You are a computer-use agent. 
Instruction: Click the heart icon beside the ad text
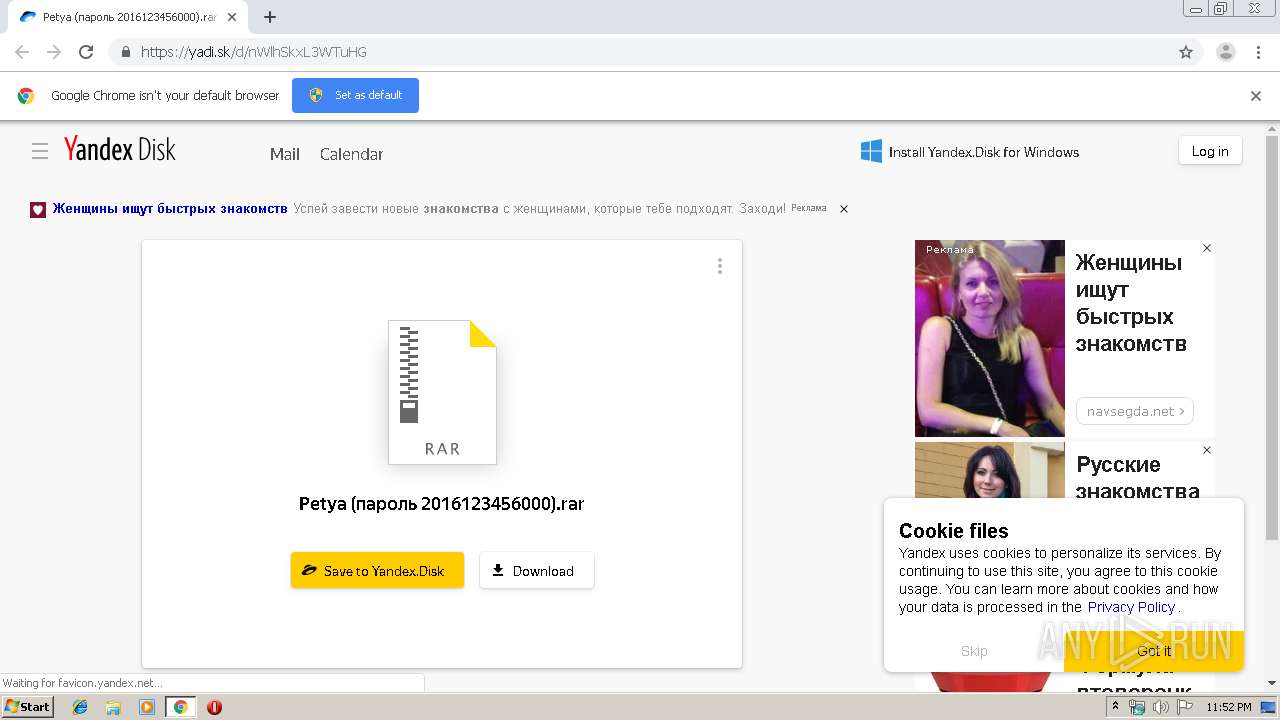coord(38,209)
